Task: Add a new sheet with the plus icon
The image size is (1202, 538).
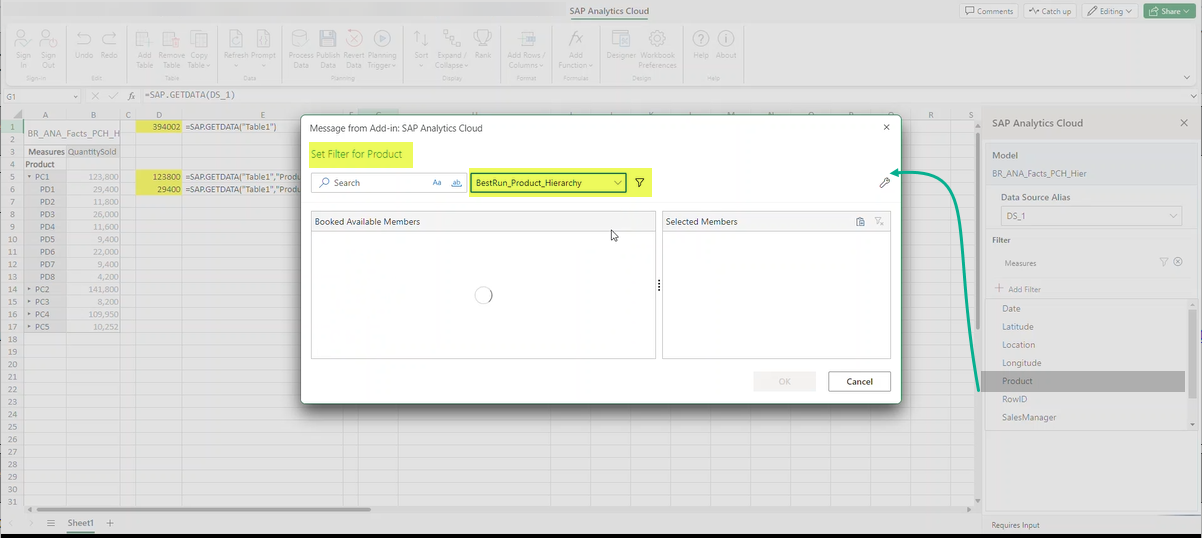Action: [110, 523]
